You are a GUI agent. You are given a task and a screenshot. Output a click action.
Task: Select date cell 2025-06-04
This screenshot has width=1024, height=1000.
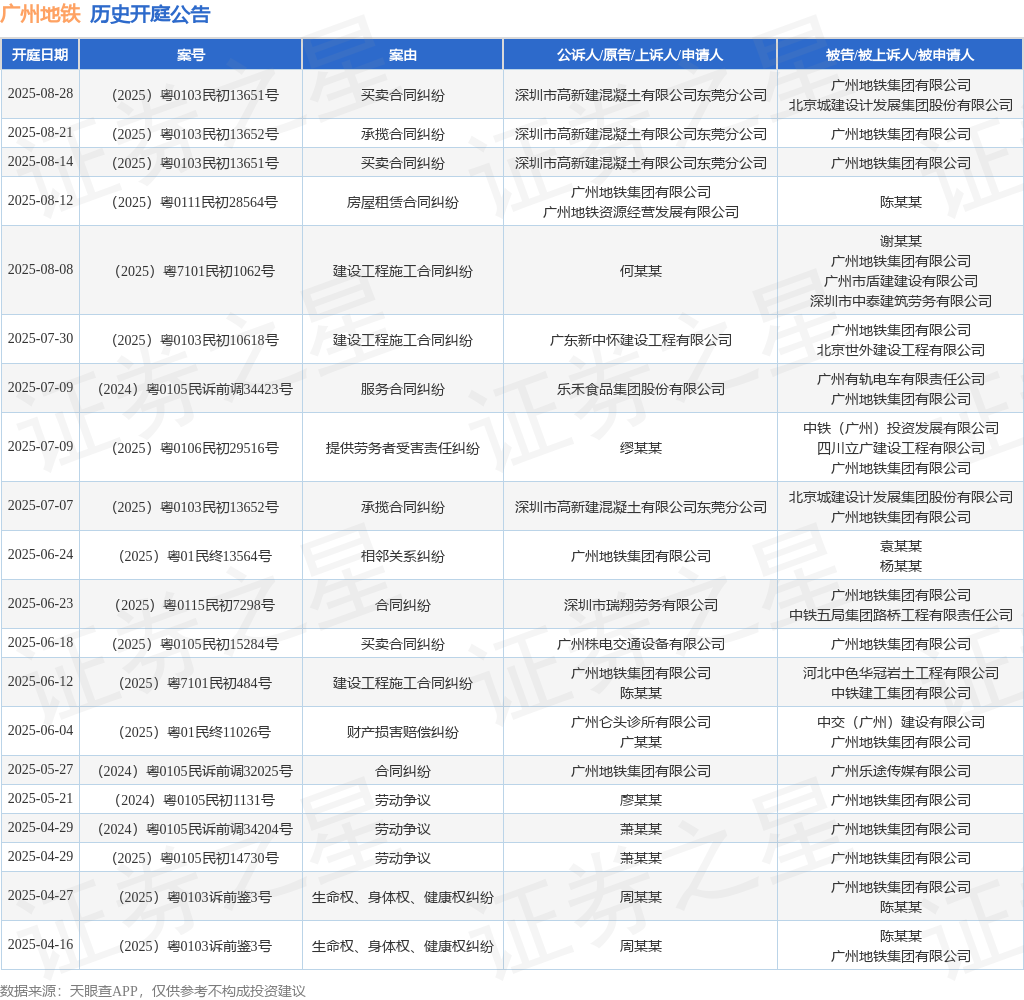point(40,731)
